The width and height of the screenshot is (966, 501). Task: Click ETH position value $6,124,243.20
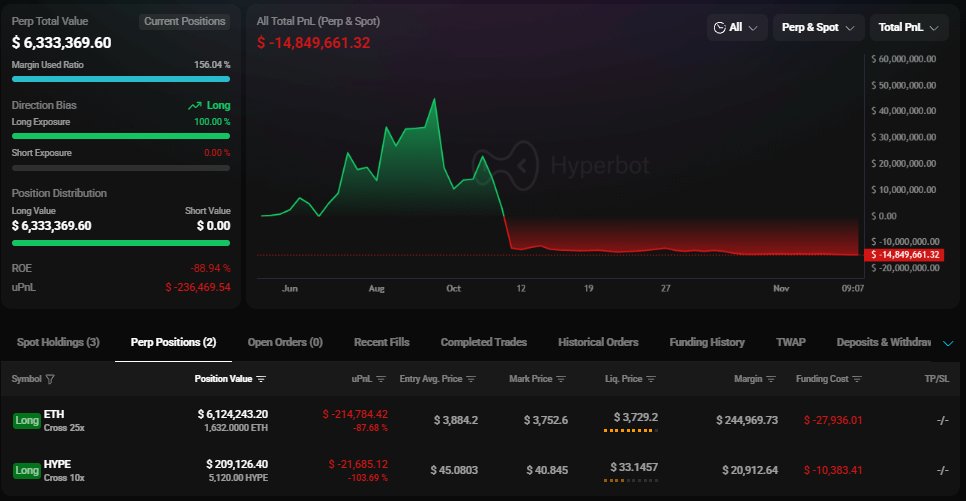233,414
